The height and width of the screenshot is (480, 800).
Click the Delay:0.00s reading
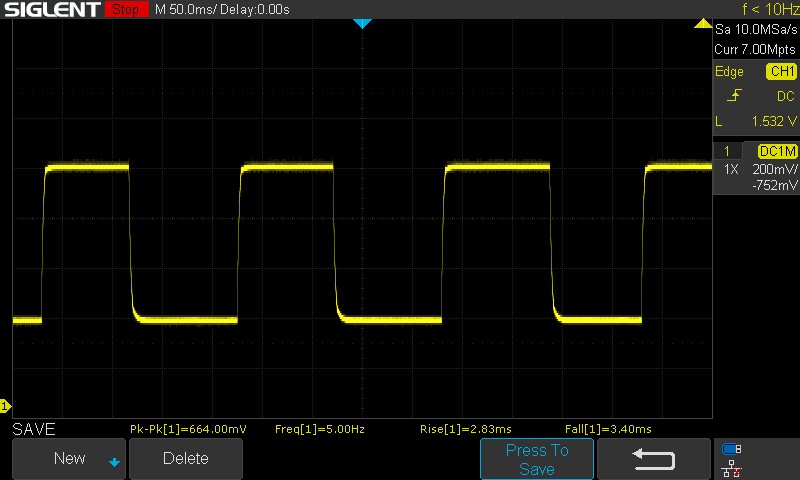(x=255, y=9)
